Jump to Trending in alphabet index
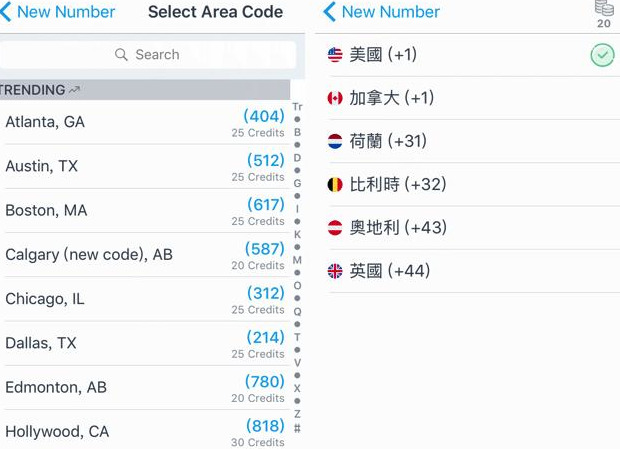The height and width of the screenshot is (449, 620). 297,107
